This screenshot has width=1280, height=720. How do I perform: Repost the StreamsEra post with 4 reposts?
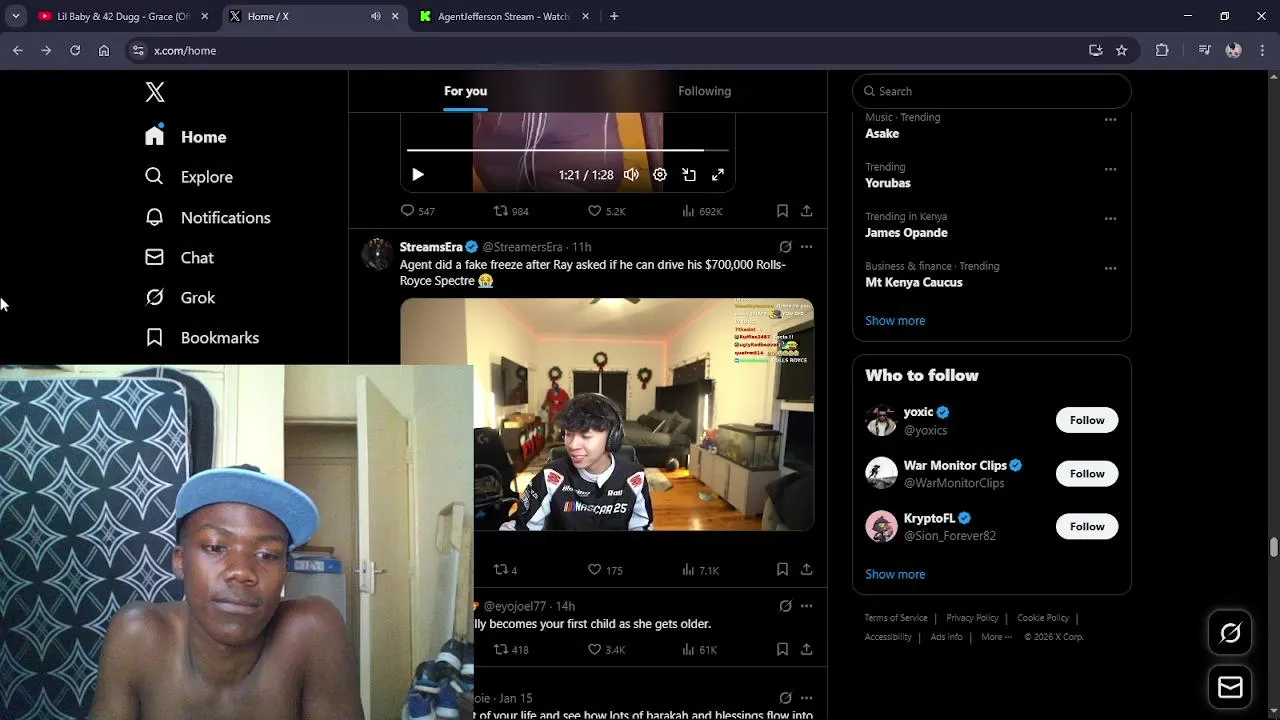(x=505, y=570)
